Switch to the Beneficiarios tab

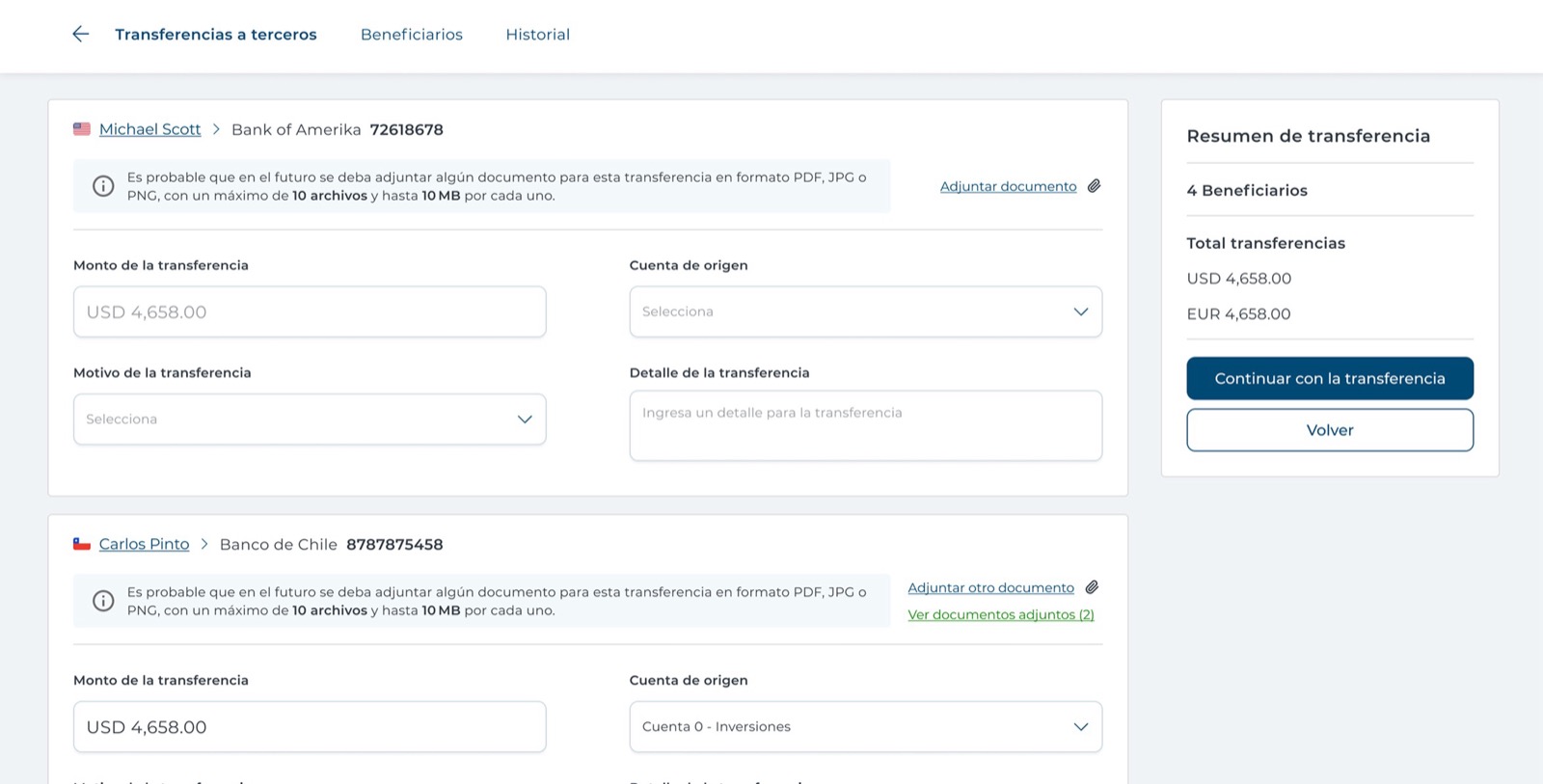412,35
